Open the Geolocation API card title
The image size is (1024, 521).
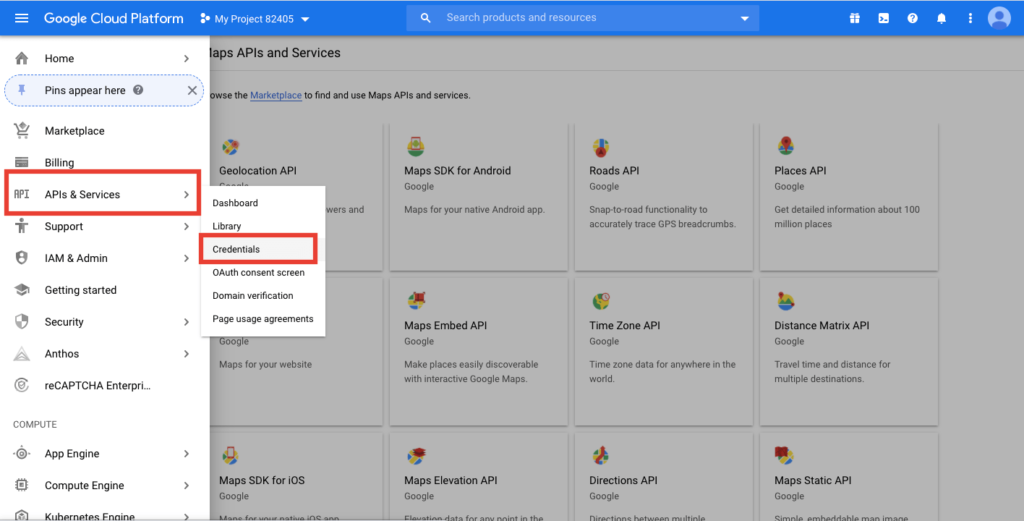pos(257,170)
